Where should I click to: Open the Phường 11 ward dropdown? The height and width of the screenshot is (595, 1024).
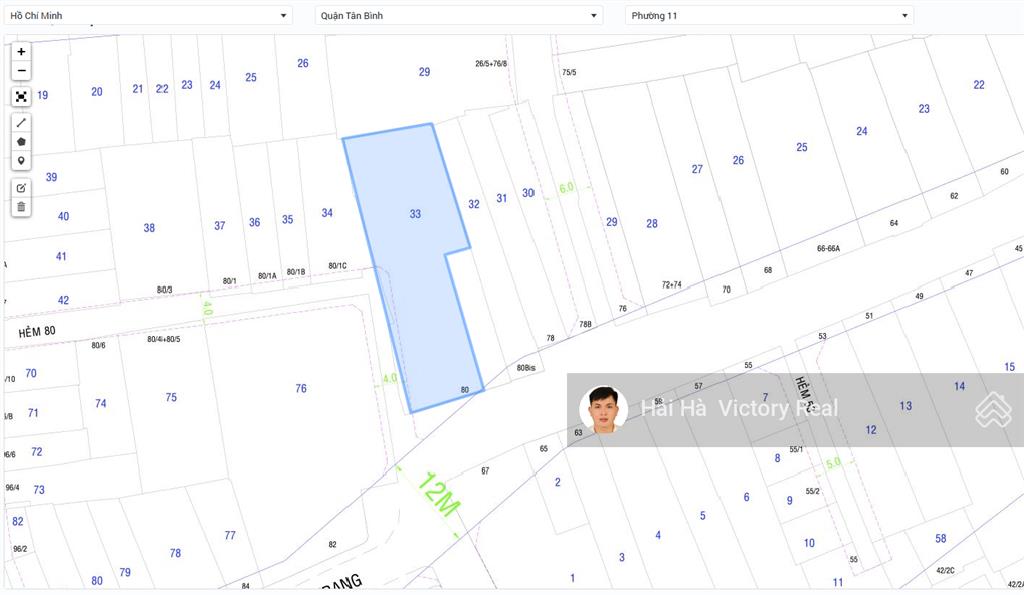769,16
